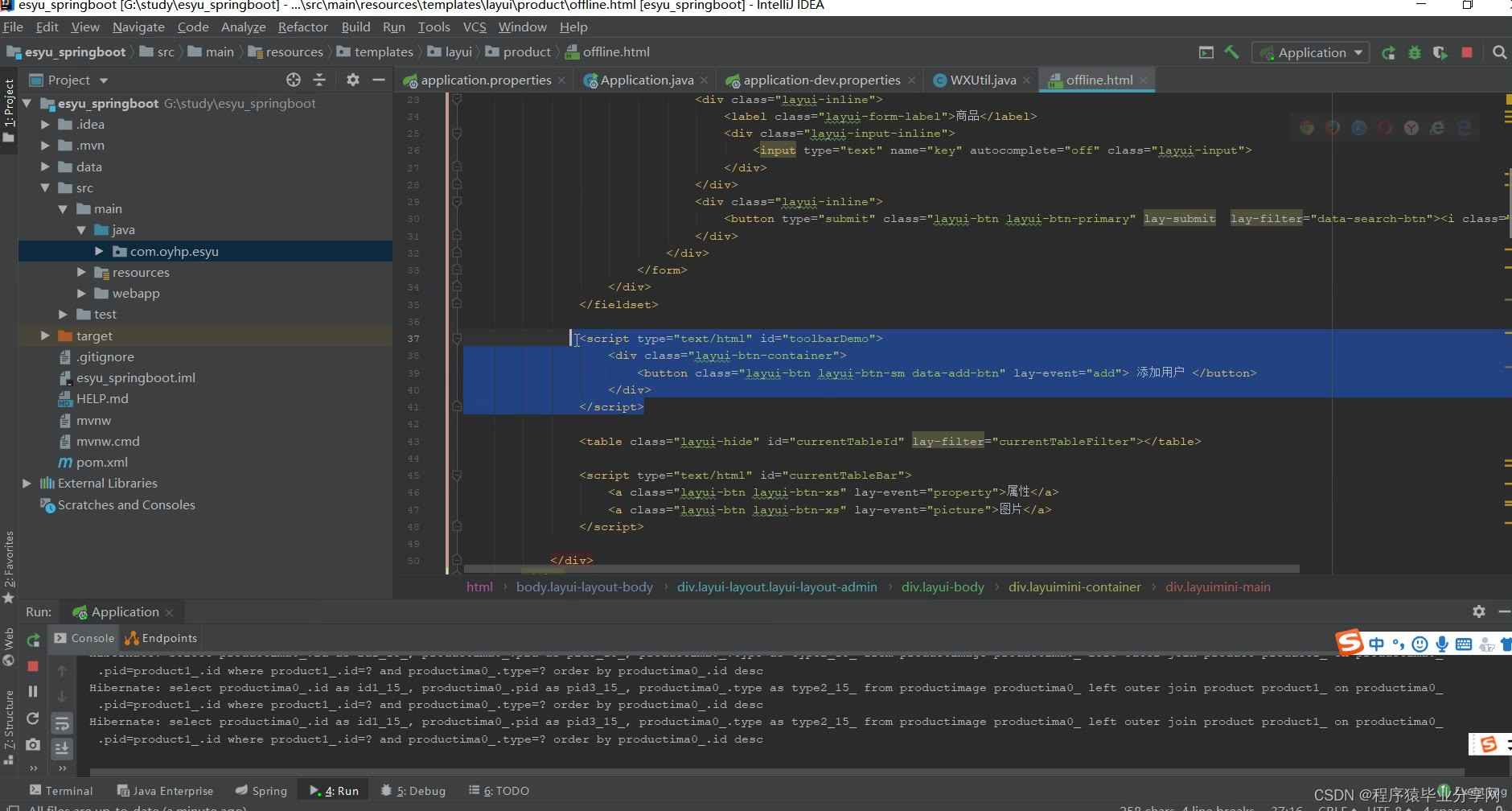The width and height of the screenshot is (1512, 811).
Task: Toggle the Z: Structure side tool window
Action: coord(9,727)
